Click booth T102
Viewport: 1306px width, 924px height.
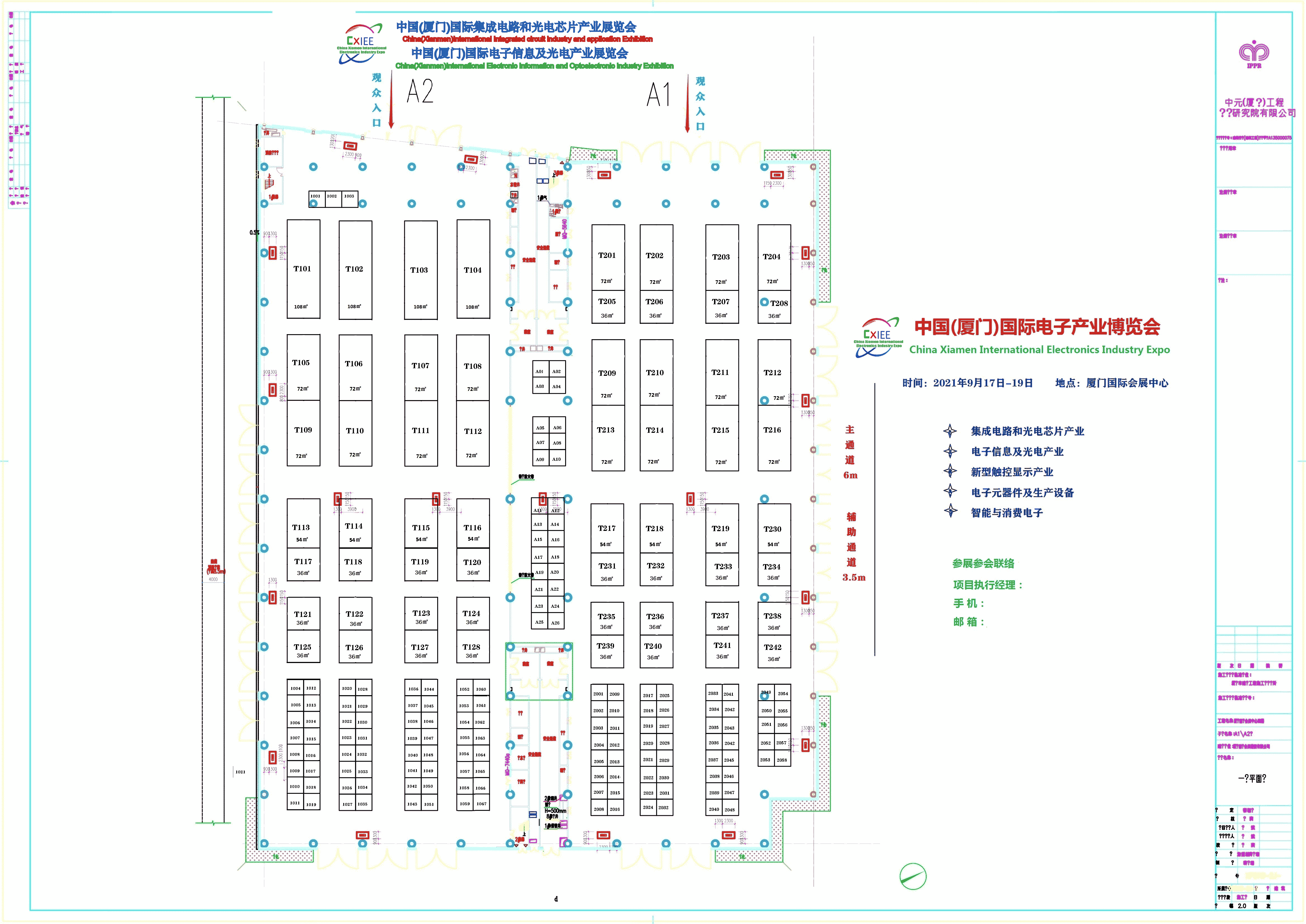tap(356, 270)
